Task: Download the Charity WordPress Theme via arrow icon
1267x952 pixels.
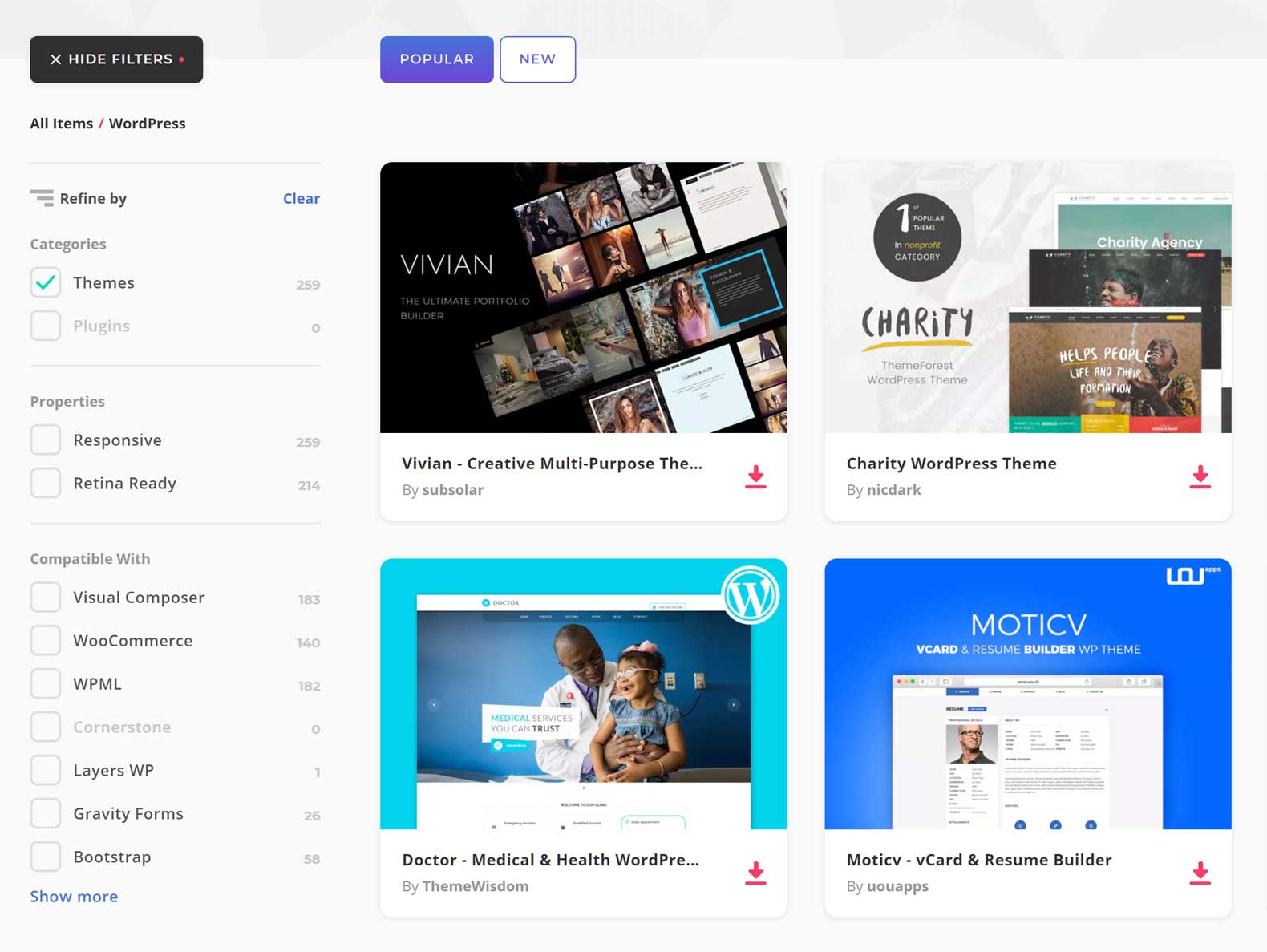Action: (x=1200, y=476)
